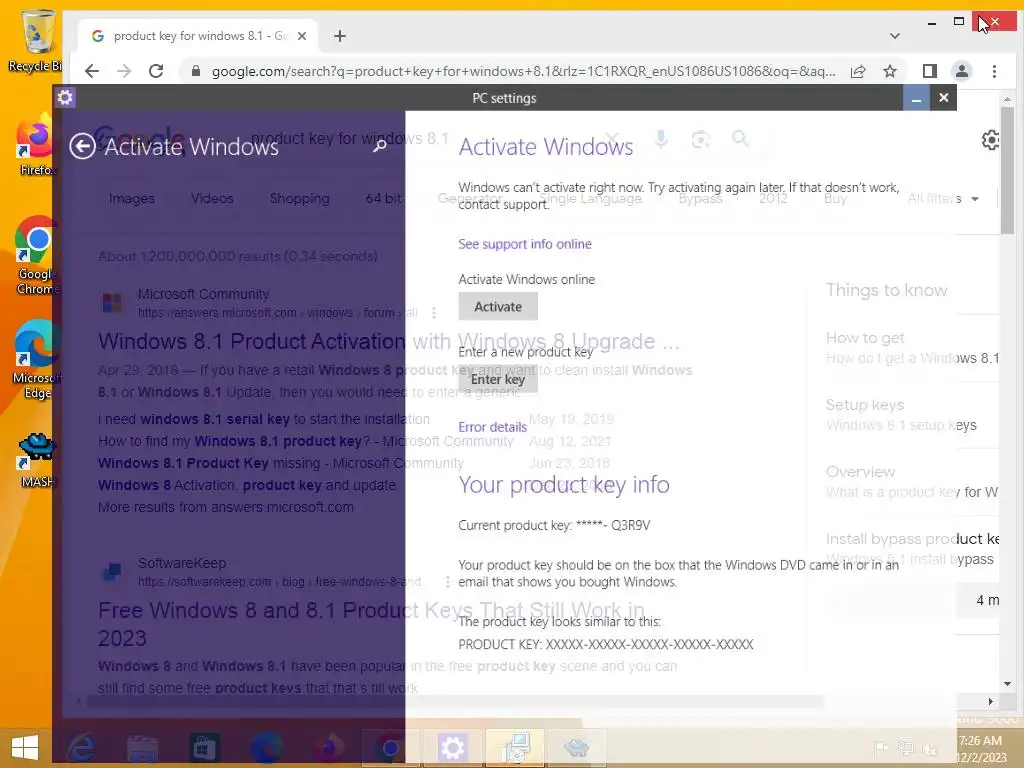Screen dimensions: 1024x768
Task: Click the Activate button
Action: point(498,306)
